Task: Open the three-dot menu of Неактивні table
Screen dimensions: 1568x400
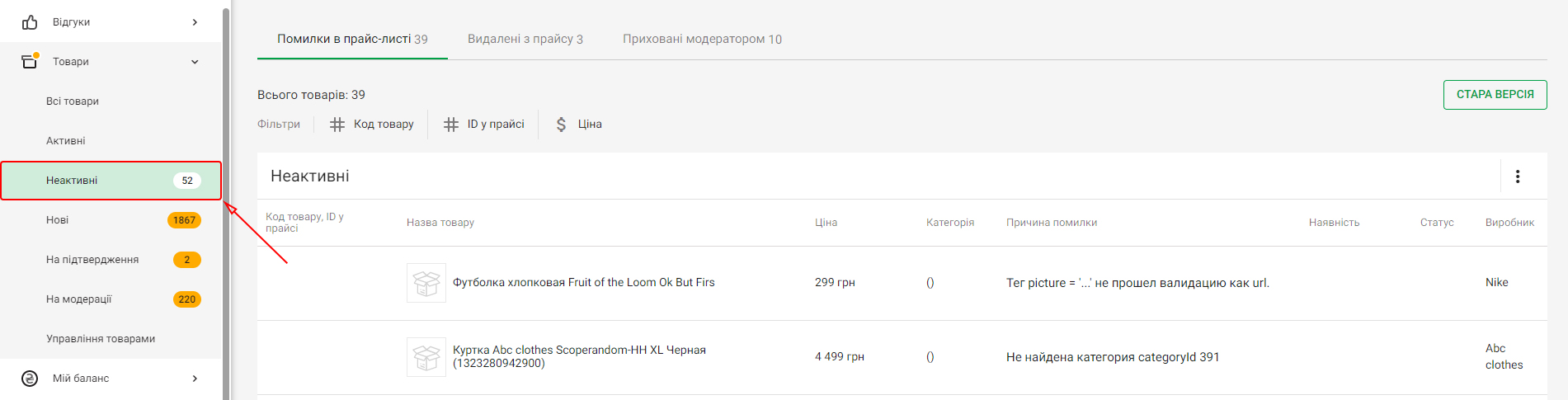Action: coord(1518,176)
